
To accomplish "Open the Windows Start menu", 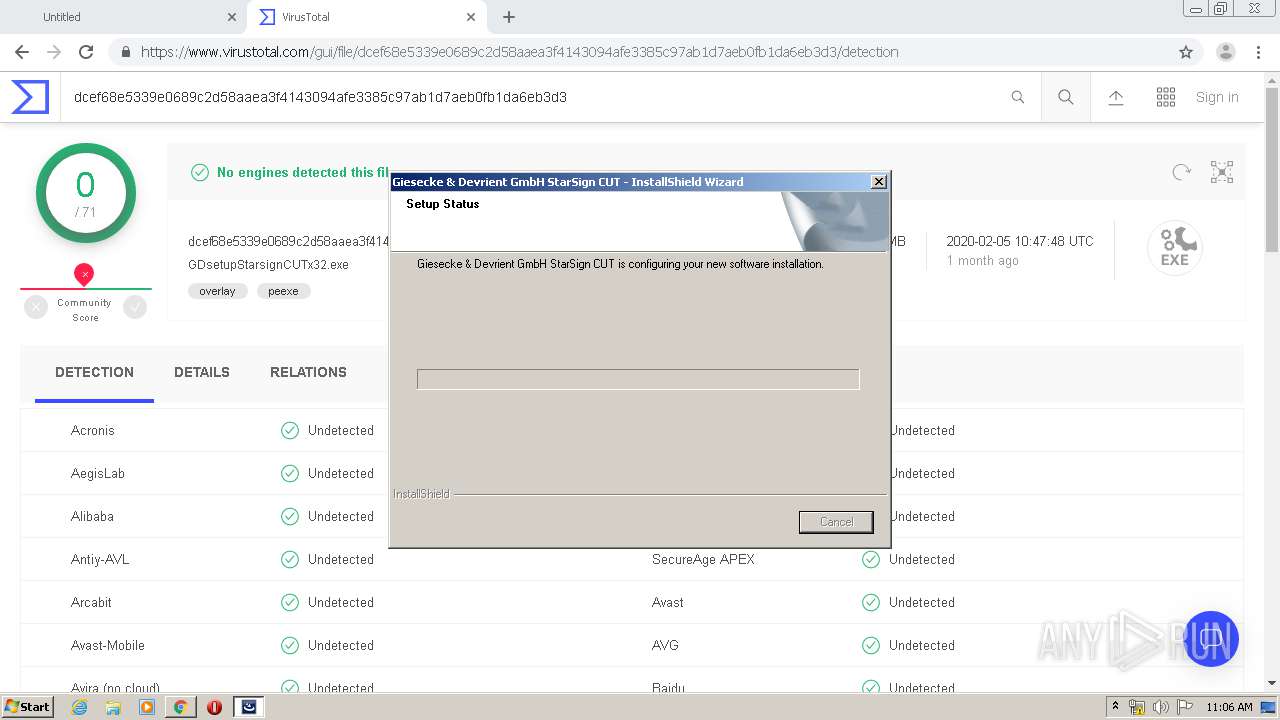I will point(28,706).
